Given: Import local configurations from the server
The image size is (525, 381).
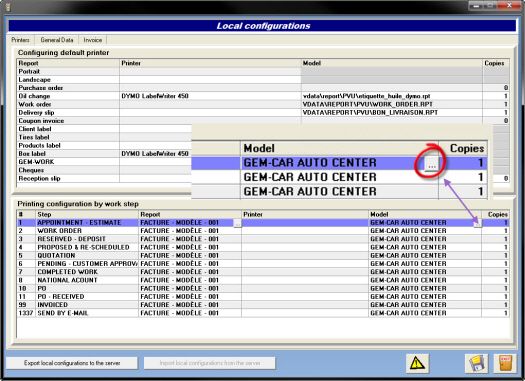Looking at the screenshot, I should (x=210, y=363).
